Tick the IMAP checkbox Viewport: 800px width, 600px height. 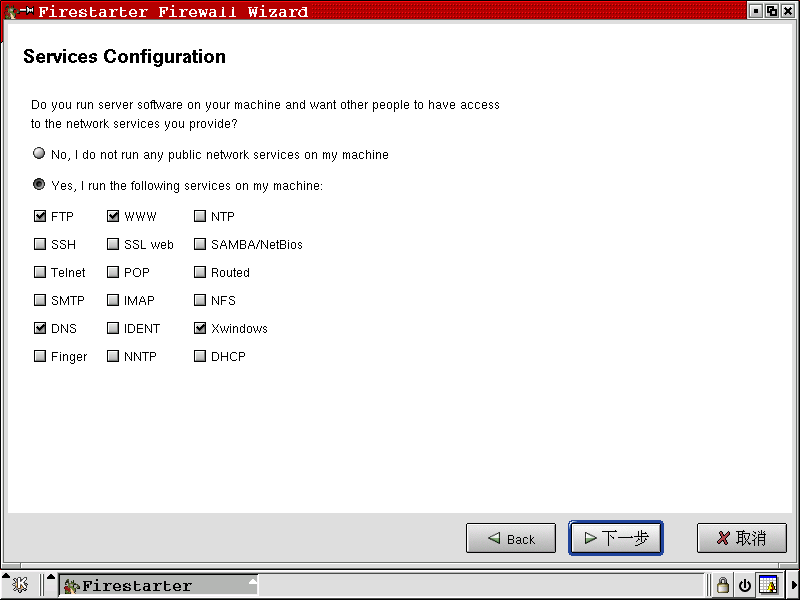(x=113, y=301)
